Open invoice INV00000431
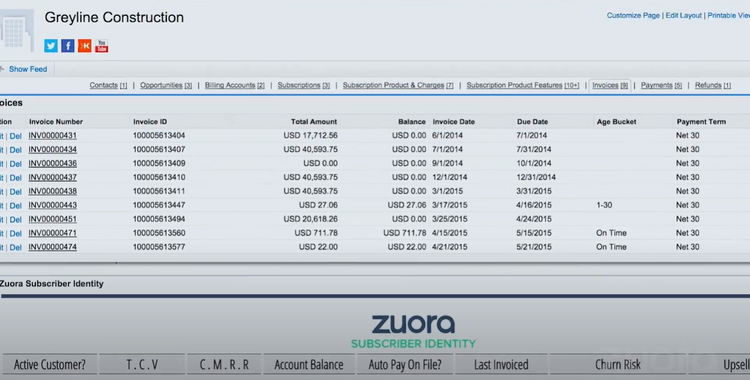 pos(53,135)
